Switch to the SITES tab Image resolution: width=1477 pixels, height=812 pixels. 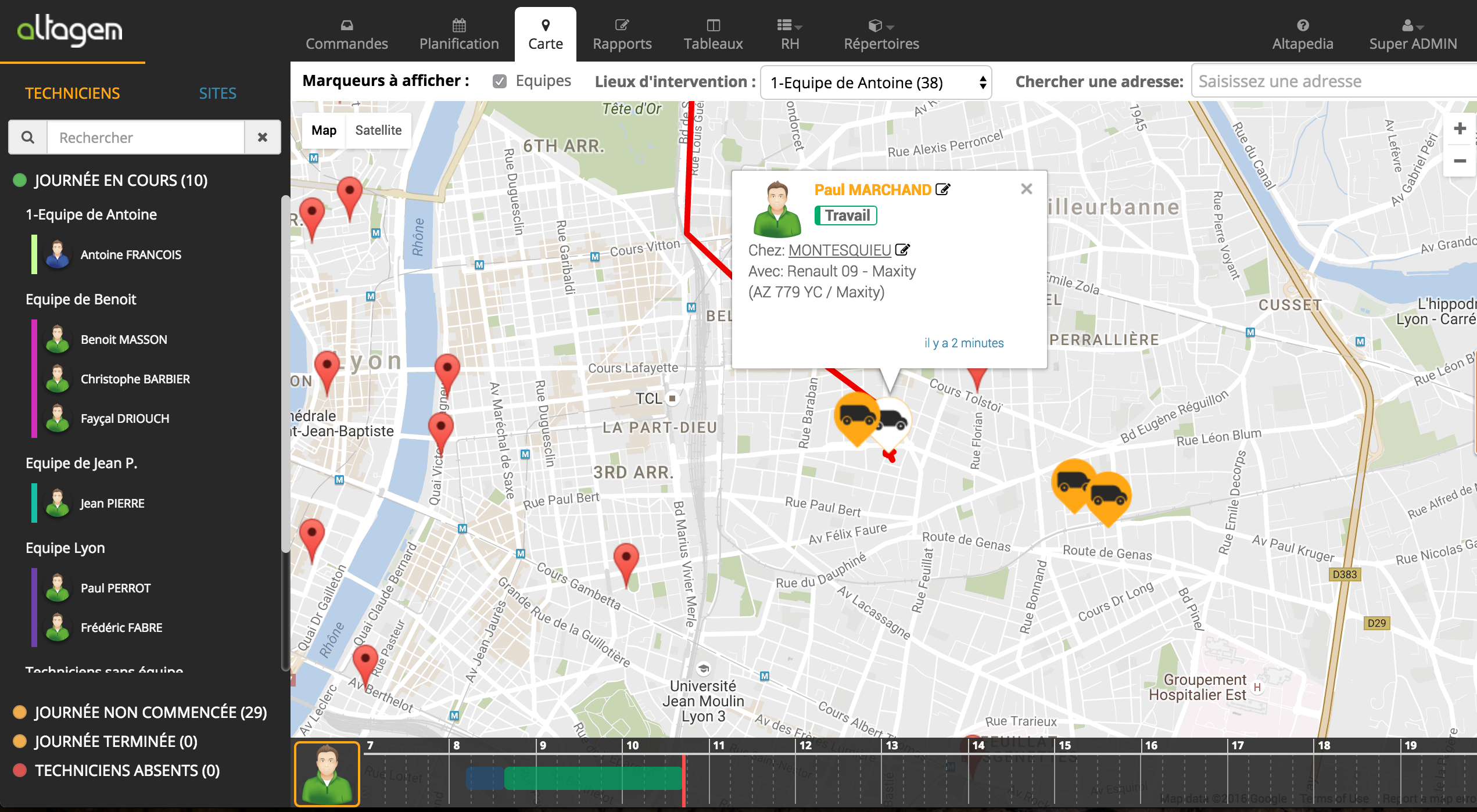coord(217,93)
